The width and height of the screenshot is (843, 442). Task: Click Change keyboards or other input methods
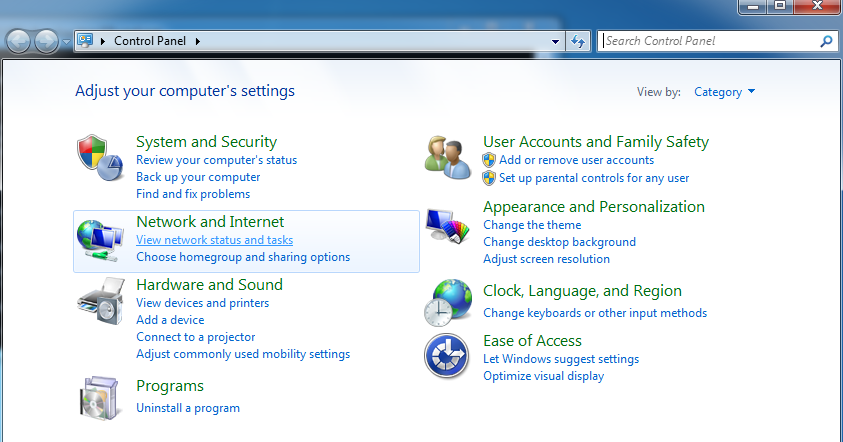595,313
